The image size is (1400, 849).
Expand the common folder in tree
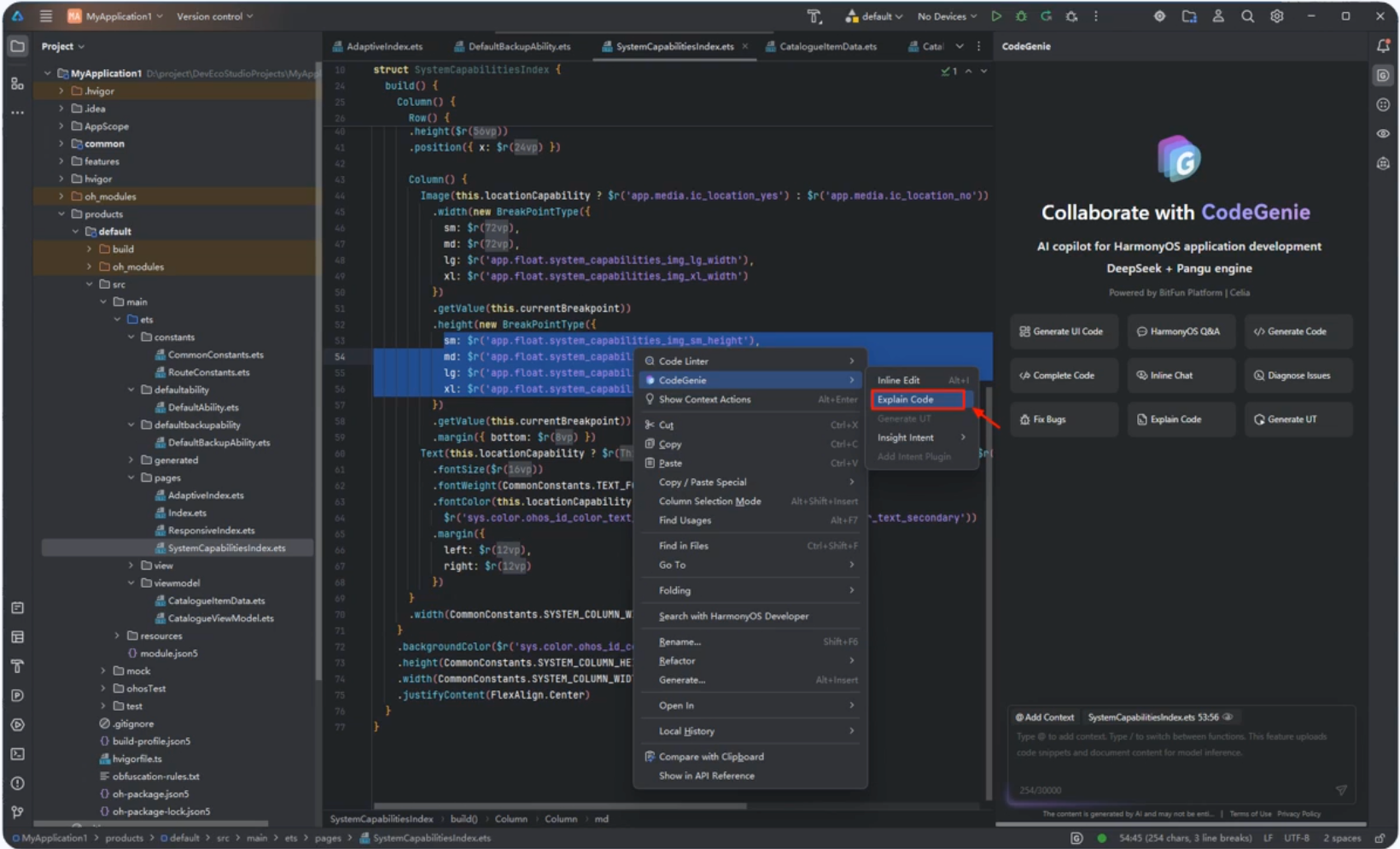point(61,143)
